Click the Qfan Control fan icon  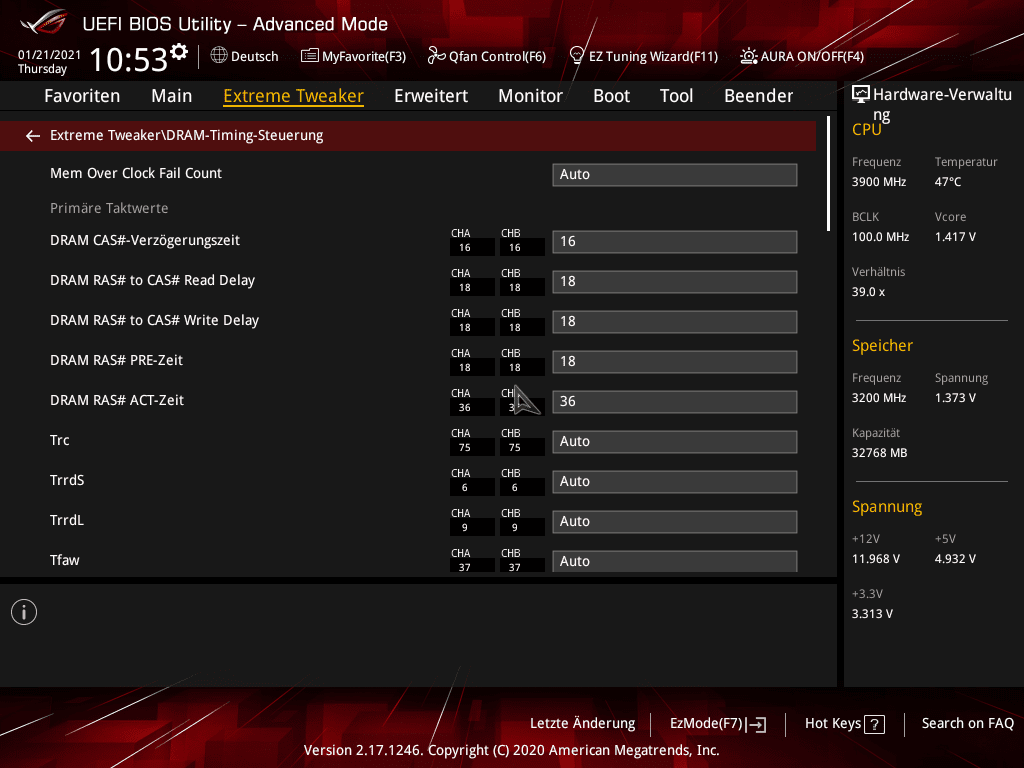(436, 56)
